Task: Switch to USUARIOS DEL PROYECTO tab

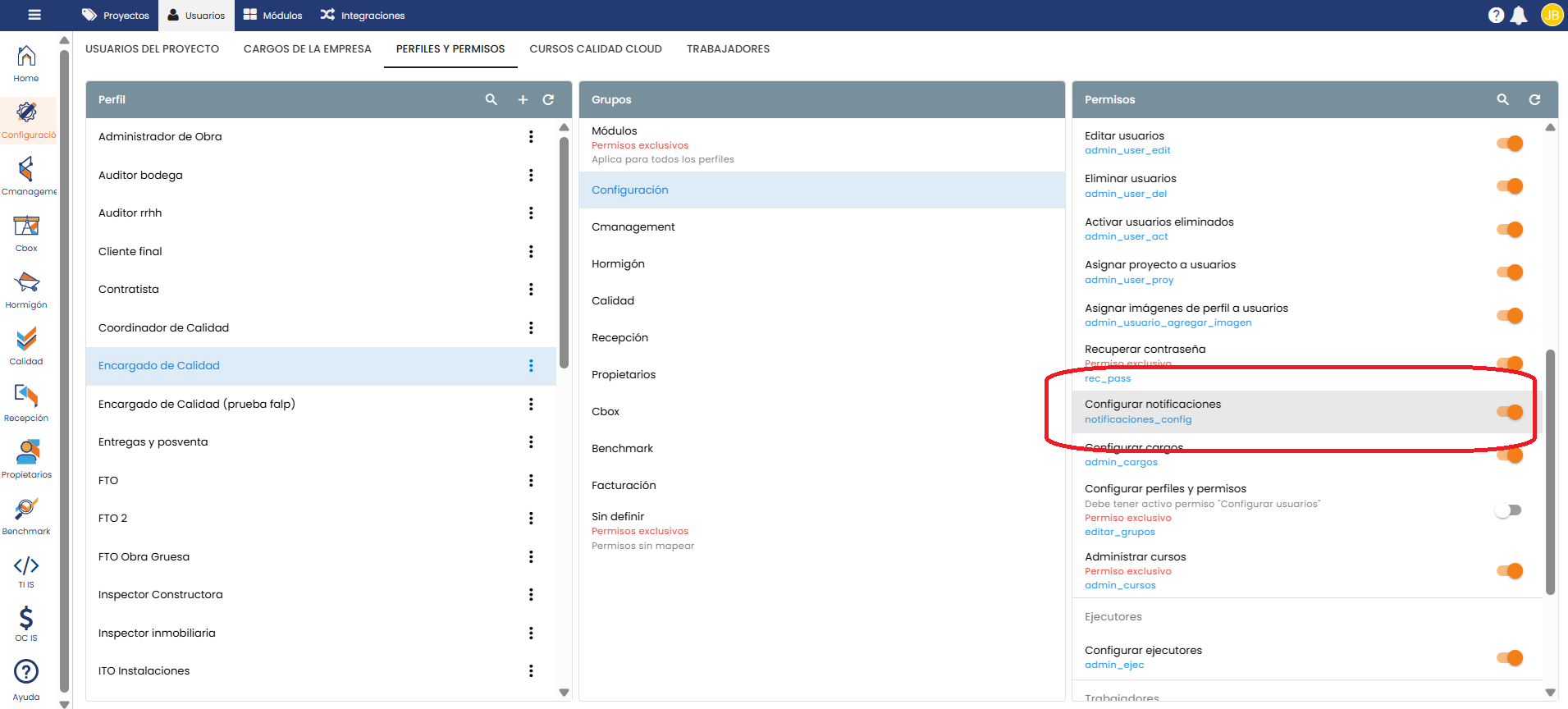Action: (x=152, y=49)
